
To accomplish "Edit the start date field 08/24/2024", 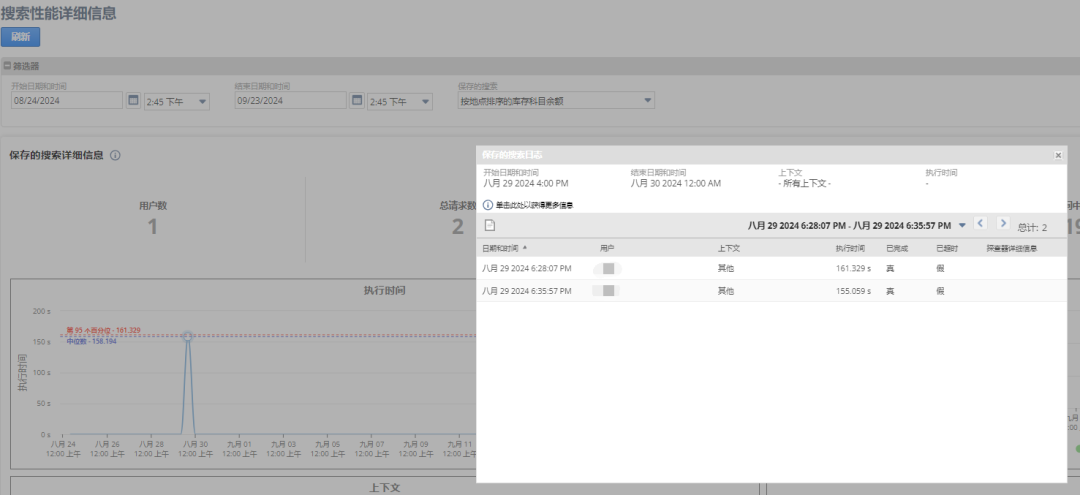I will (67, 101).
